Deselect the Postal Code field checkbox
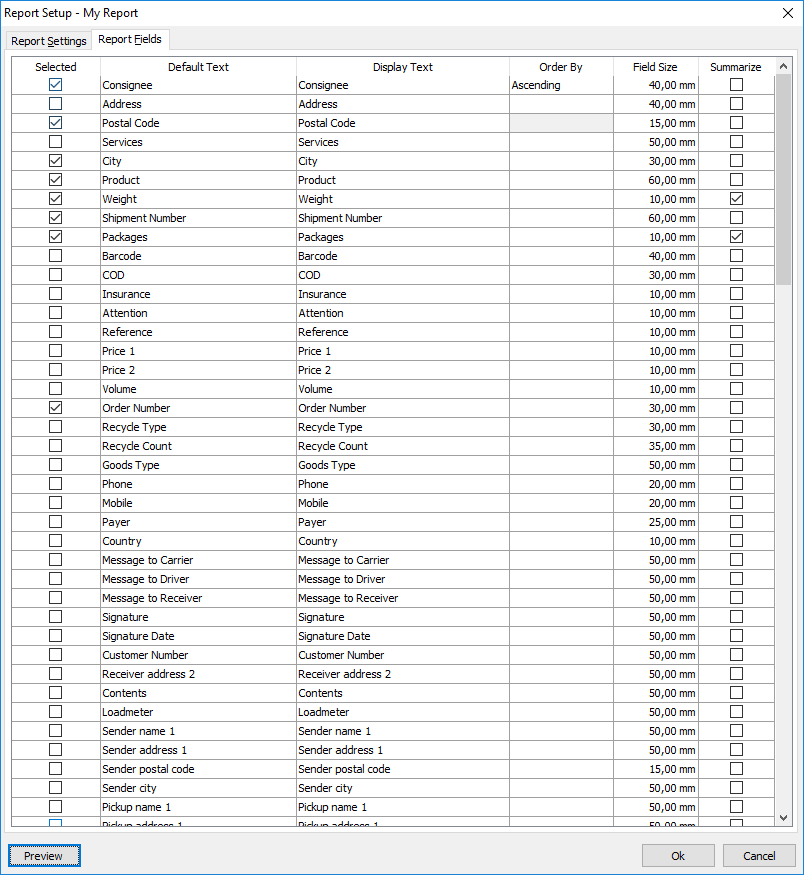 coord(55,123)
